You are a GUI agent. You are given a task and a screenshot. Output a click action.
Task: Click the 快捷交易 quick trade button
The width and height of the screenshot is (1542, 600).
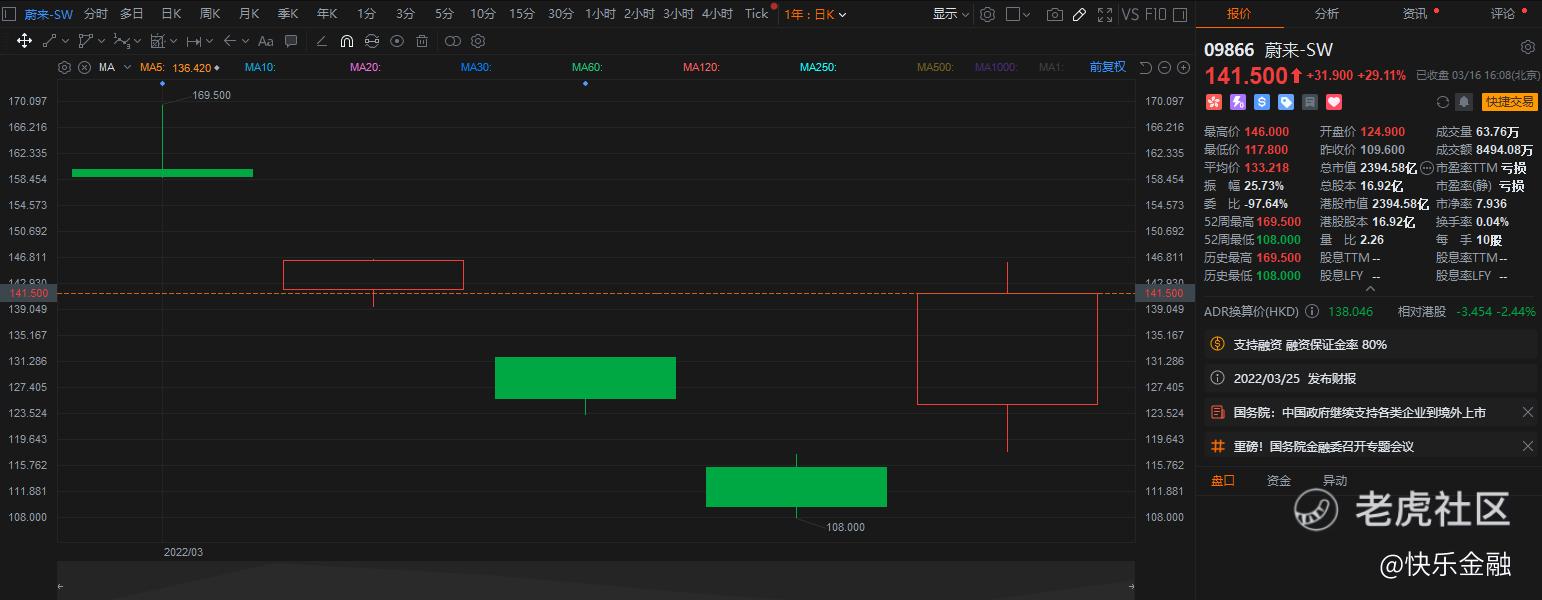(1510, 102)
